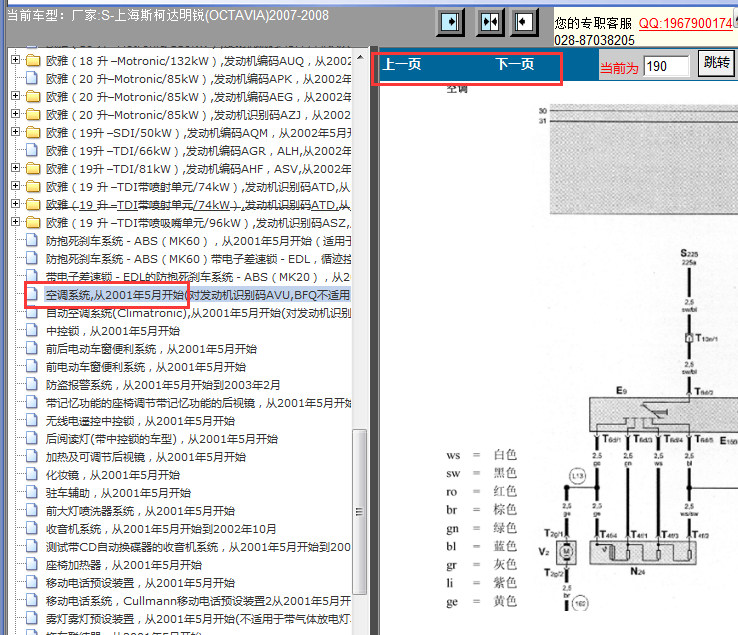This screenshot has width=738, height=635.
Task: Click the tree panel vertical scrollbar thumb
Action: pos(361,512)
